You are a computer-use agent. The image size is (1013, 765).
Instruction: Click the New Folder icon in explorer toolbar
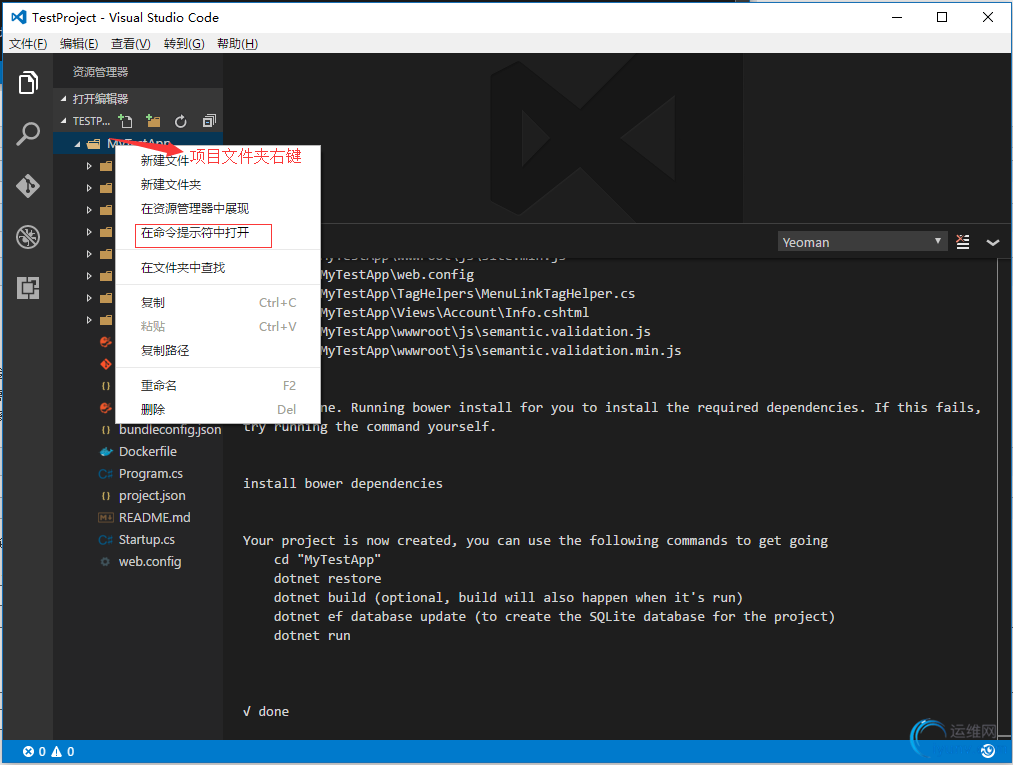point(153,121)
